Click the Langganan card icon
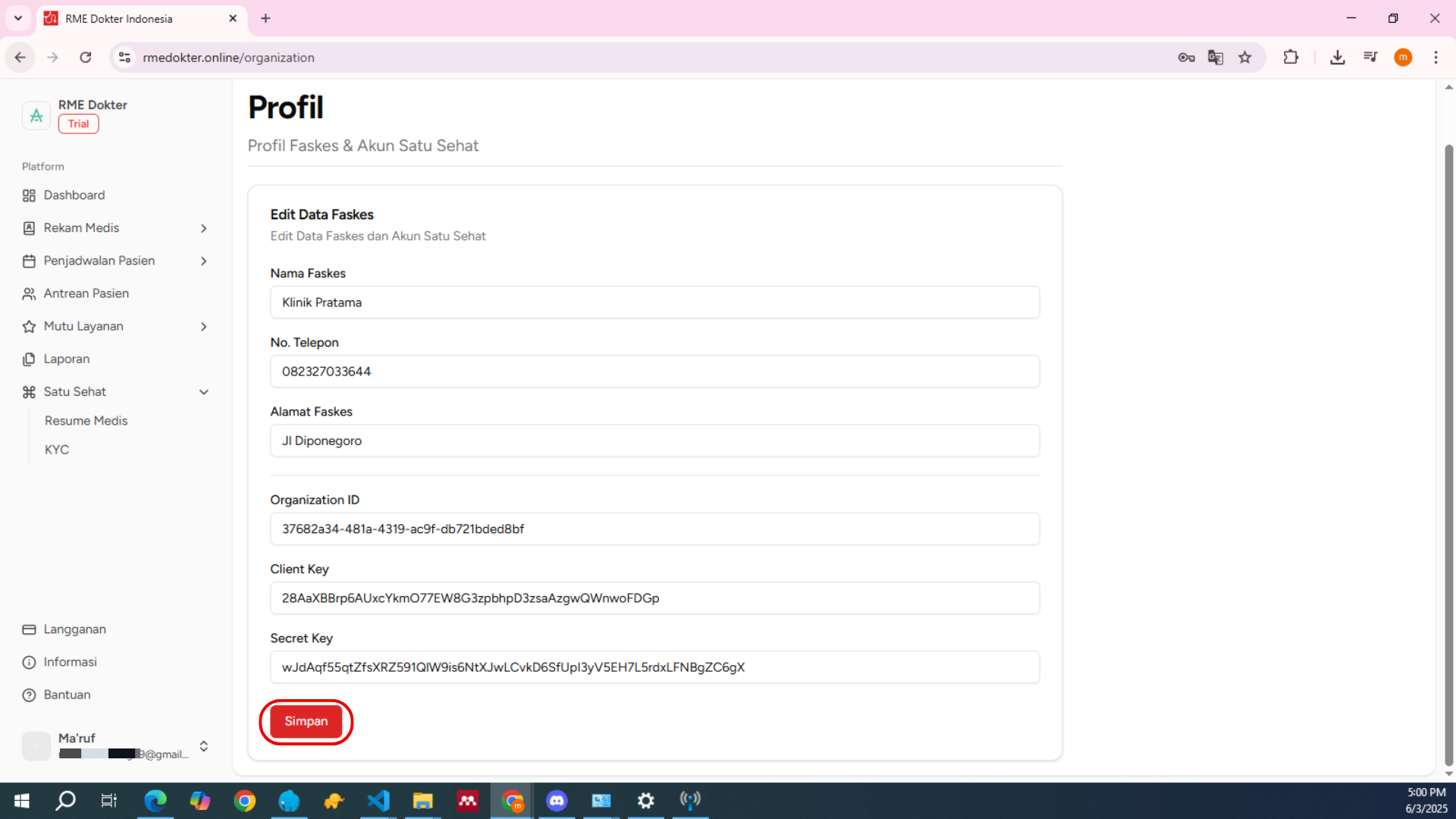The image size is (1456, 819). click(29, 629)
